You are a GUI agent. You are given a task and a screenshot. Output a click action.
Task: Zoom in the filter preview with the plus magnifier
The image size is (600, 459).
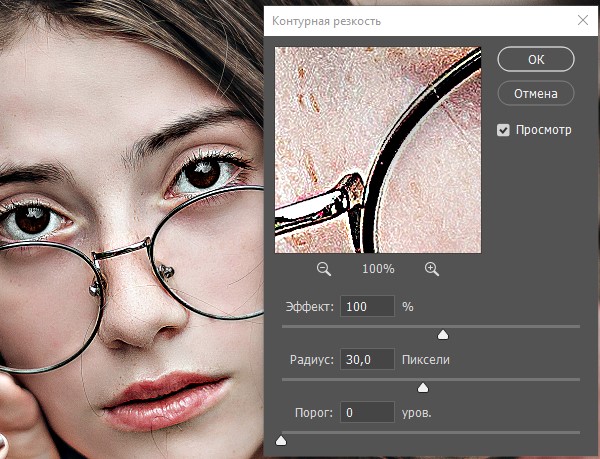tap(432, 269)
